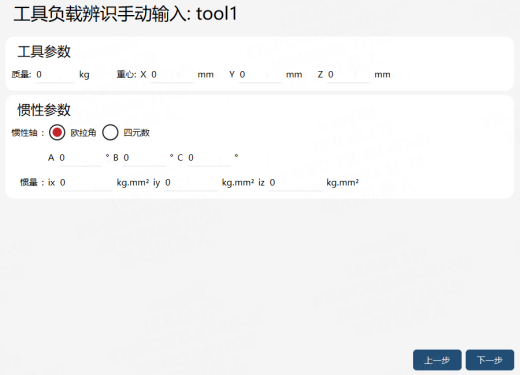Image resolution: width=520 pixels, height=375 pixels.
Task: Click the Euler angle A input field
Action: coord(80,158)
